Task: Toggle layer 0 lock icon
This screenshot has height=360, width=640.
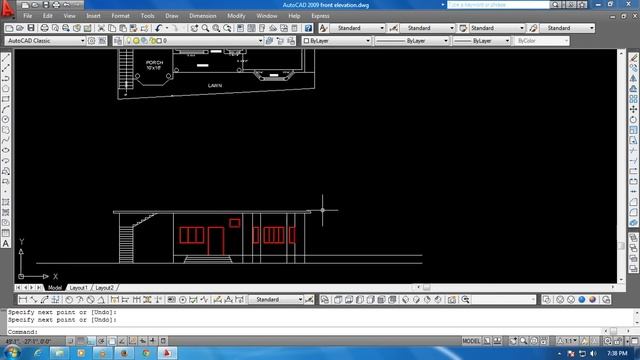Action: coord(152,41)
